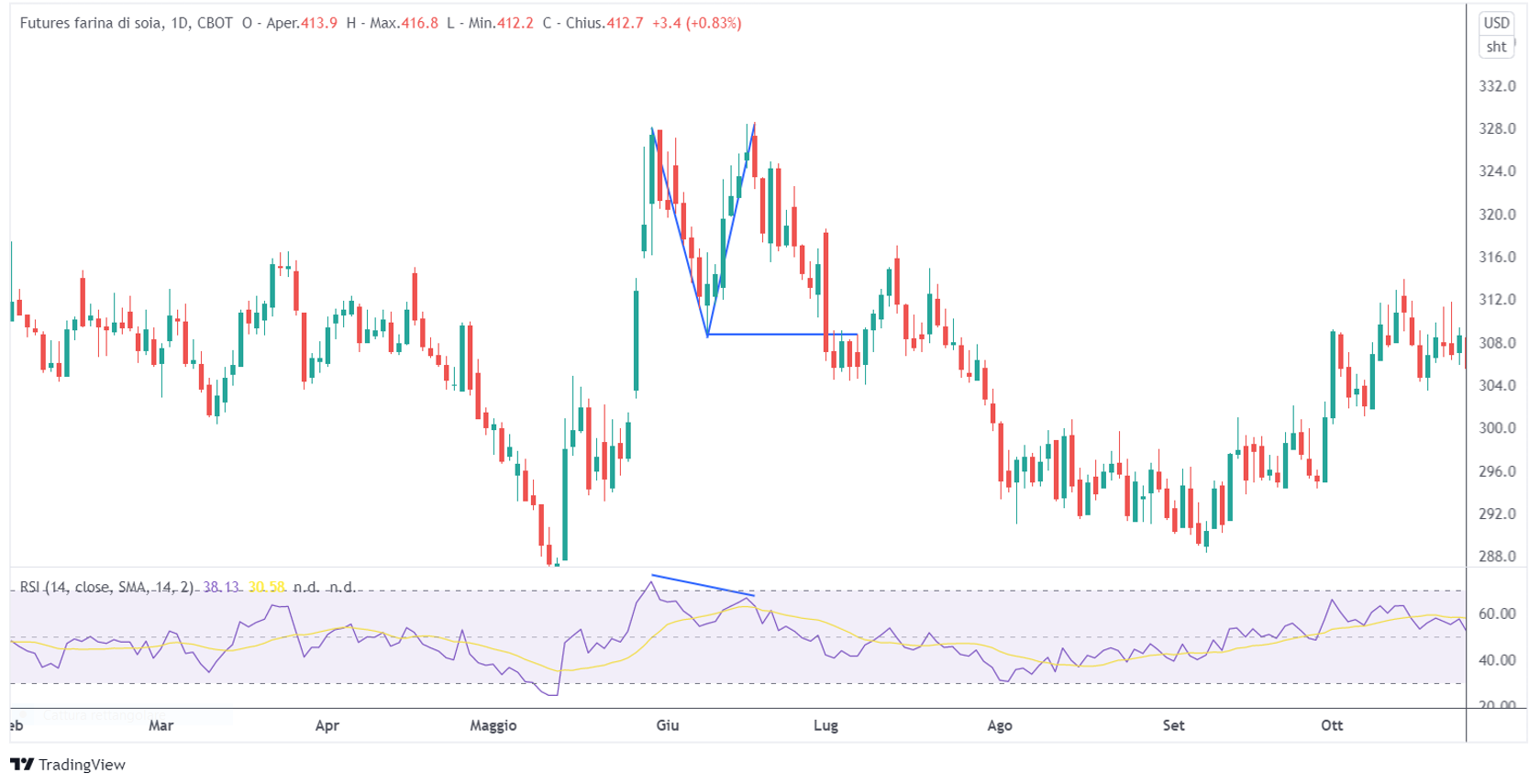
Task: Open the 'sht' unit selector below USD
Action: point(1496,47)
